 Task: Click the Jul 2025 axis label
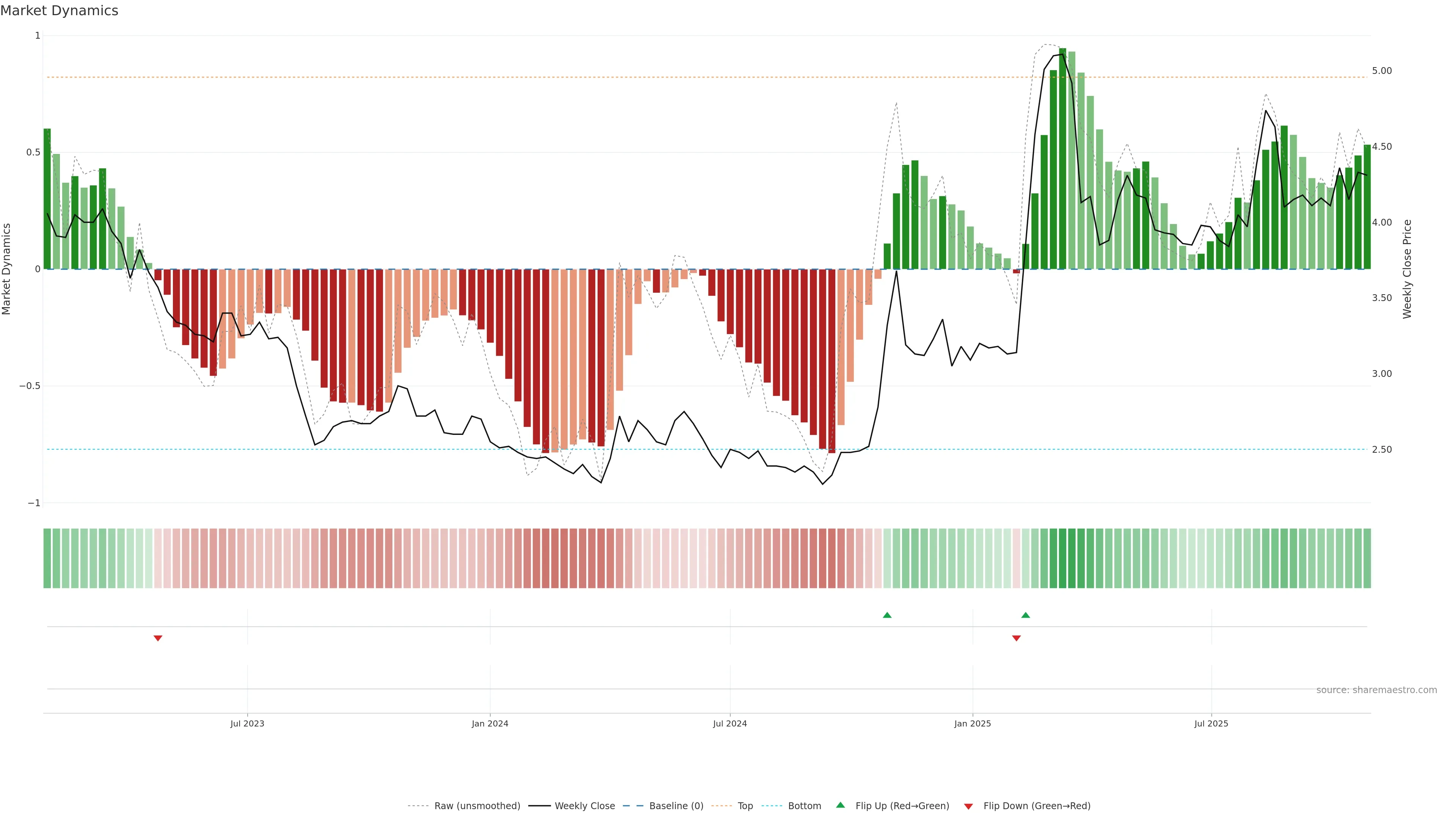coord(1211,723)
